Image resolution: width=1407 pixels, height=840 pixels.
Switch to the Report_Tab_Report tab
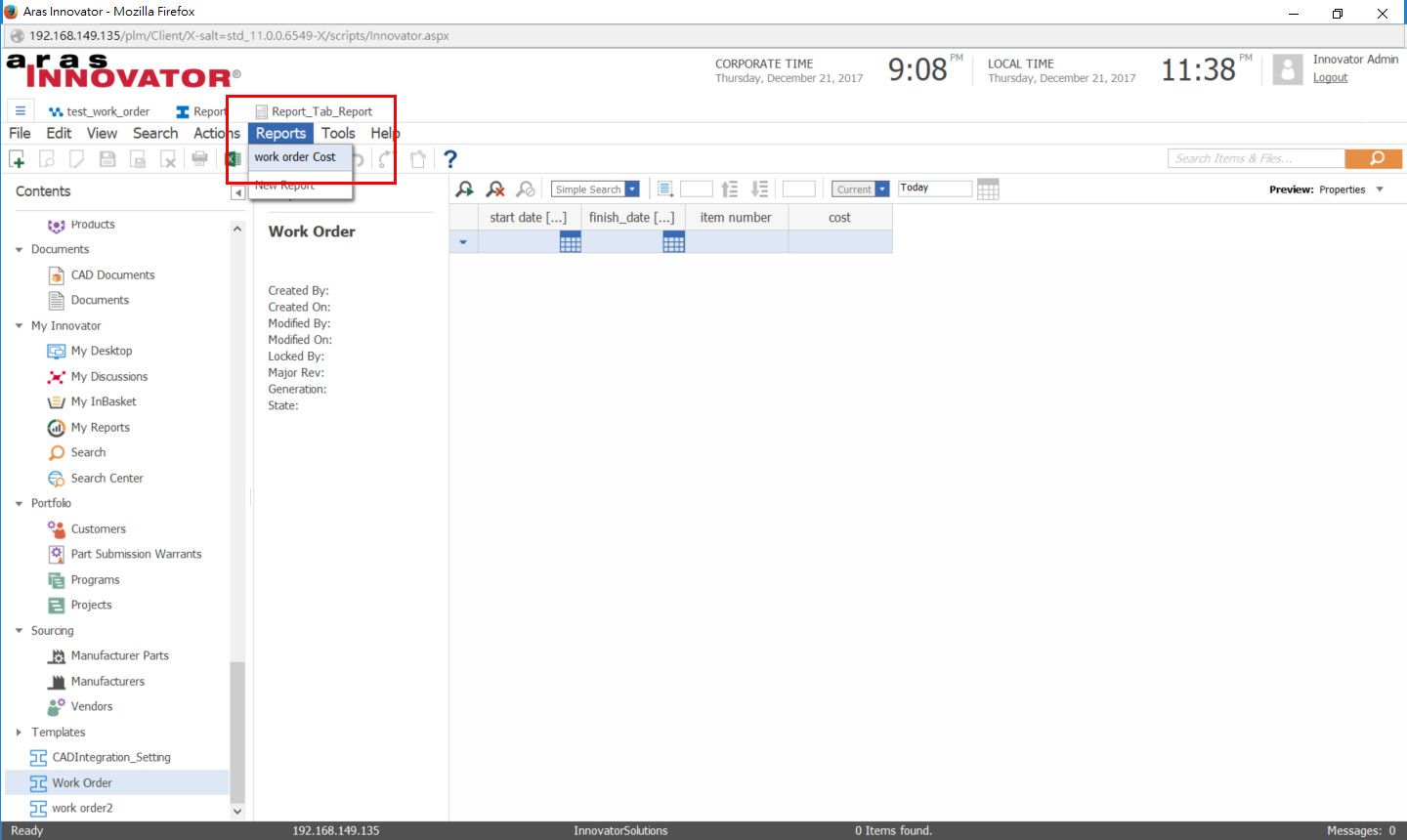(314, 111)
